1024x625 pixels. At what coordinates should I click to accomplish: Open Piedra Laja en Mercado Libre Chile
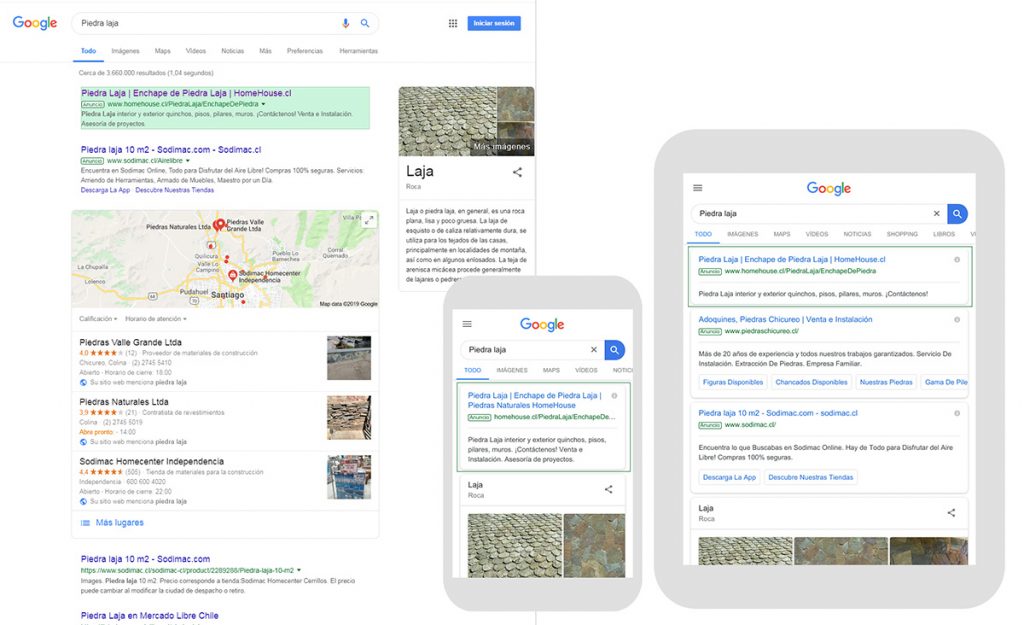coord(150,616)
